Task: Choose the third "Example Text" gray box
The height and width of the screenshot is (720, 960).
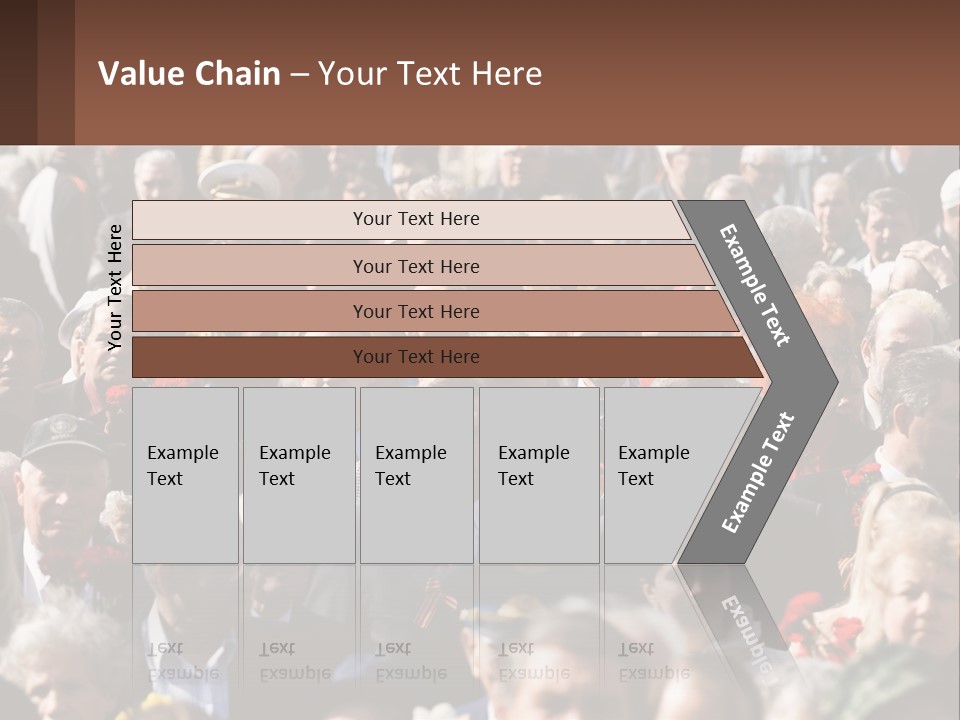Action: pos(415,475)
